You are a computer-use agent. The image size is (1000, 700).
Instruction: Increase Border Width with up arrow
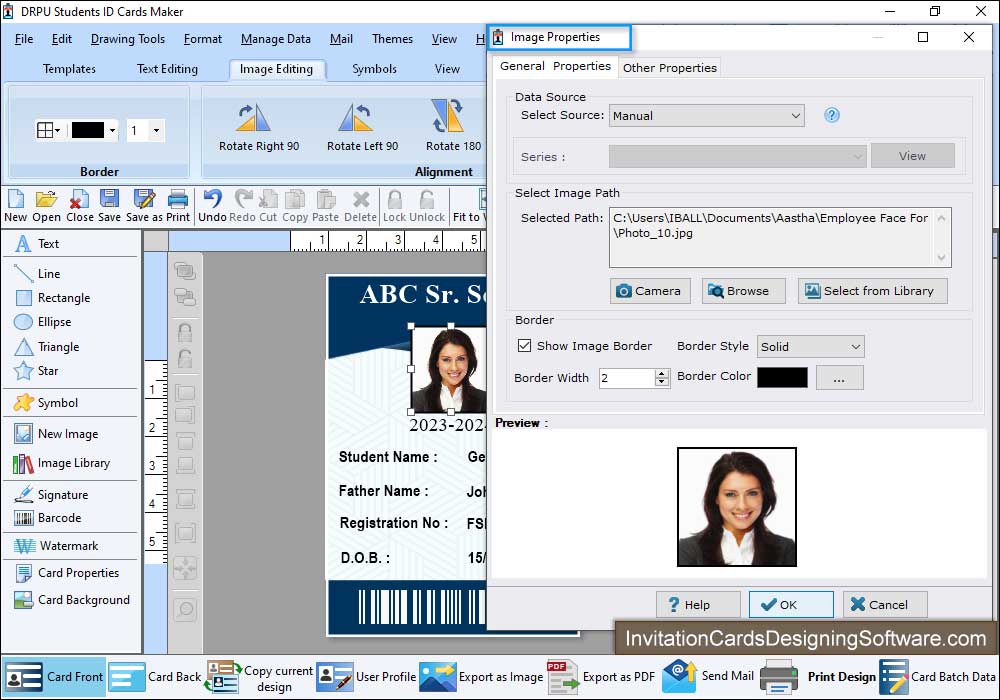coord(662,374)
